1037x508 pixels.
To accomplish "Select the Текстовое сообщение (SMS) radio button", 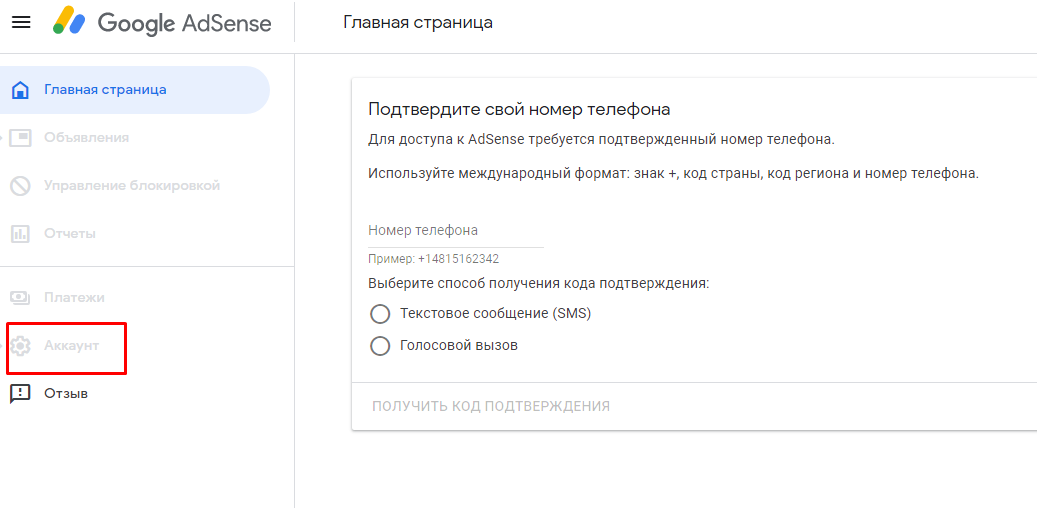I will [x=380, y=314].
